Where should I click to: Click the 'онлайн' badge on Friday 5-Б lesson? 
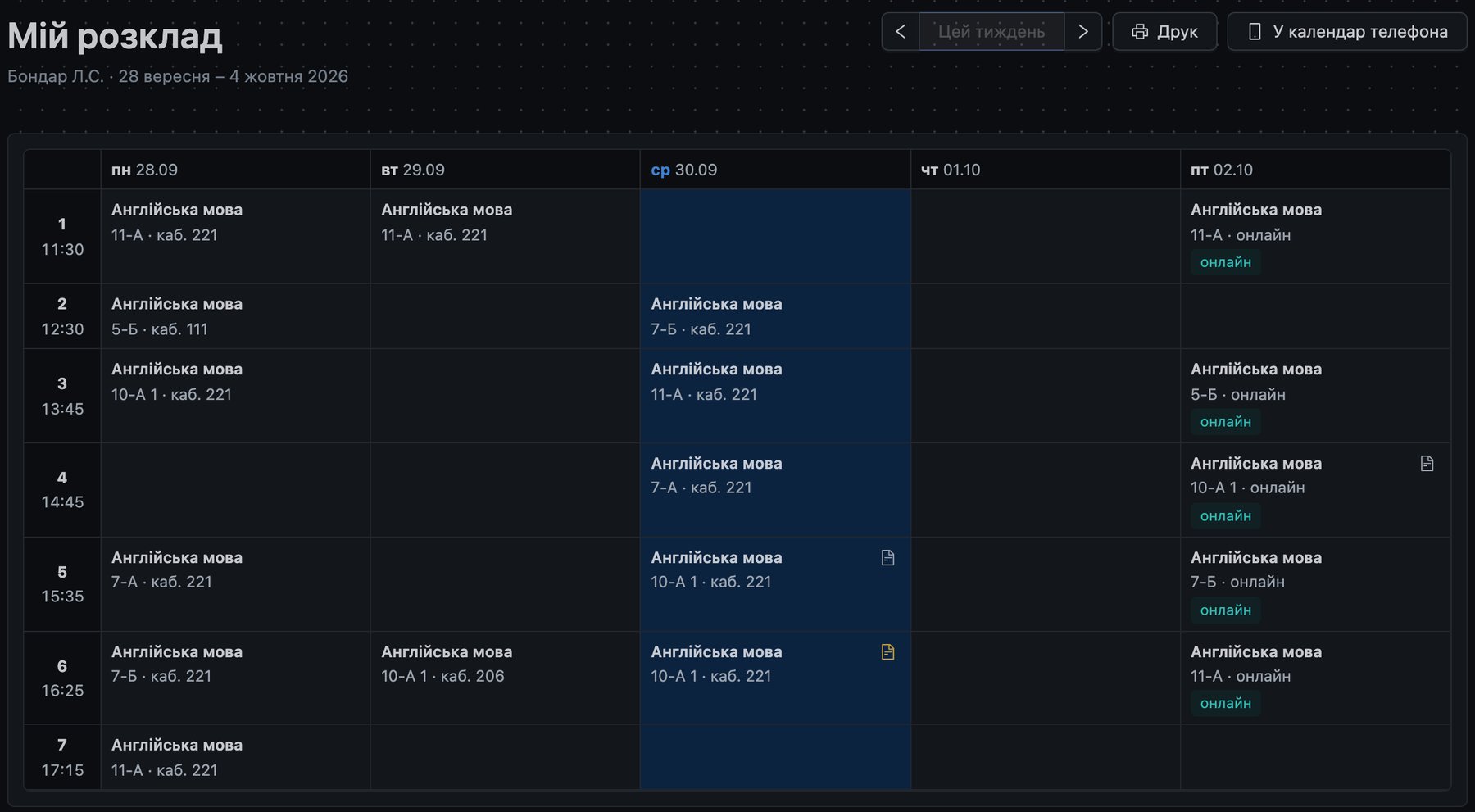(1225, 422)
